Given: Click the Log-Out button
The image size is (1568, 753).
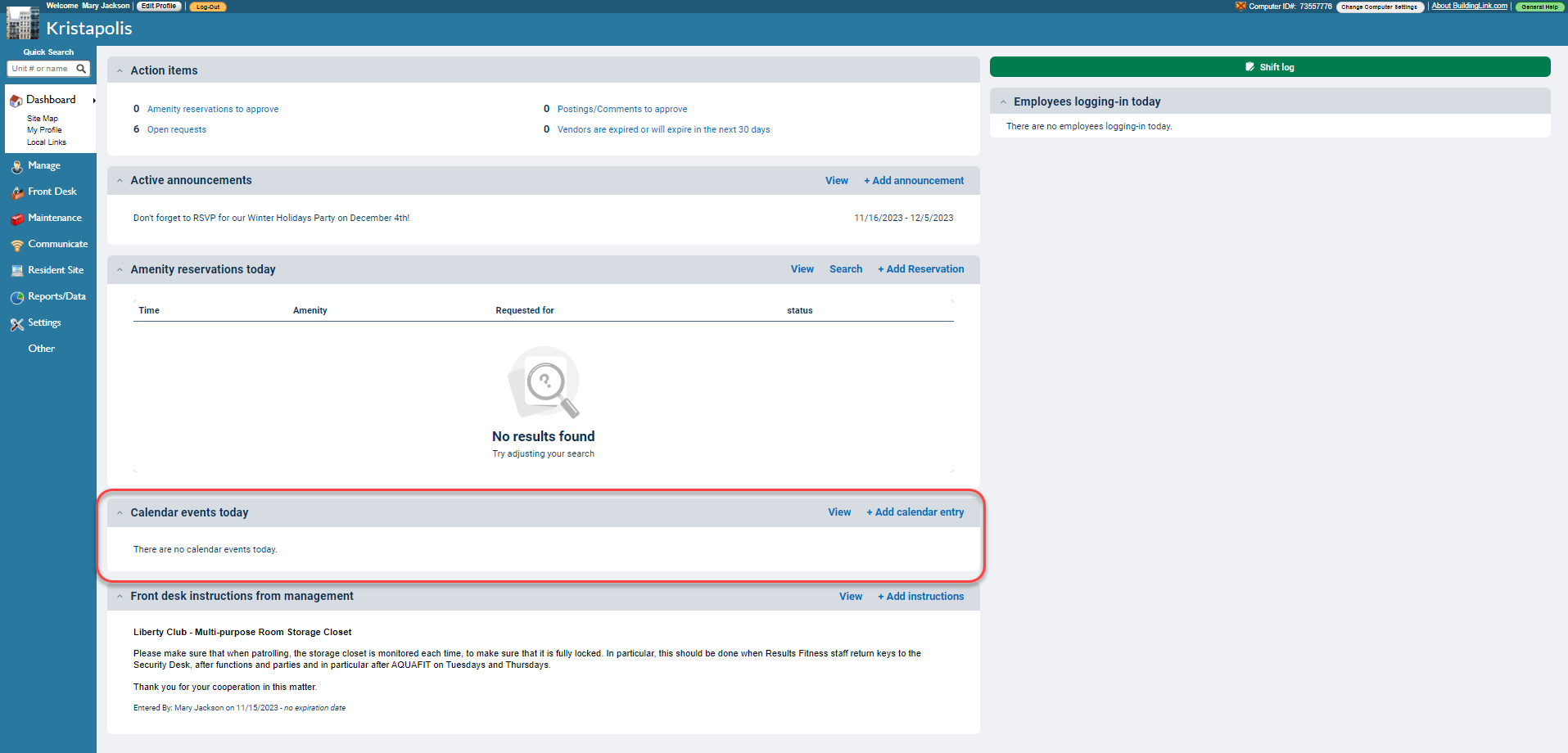Looking at the screenshot, I should (206, 6).
